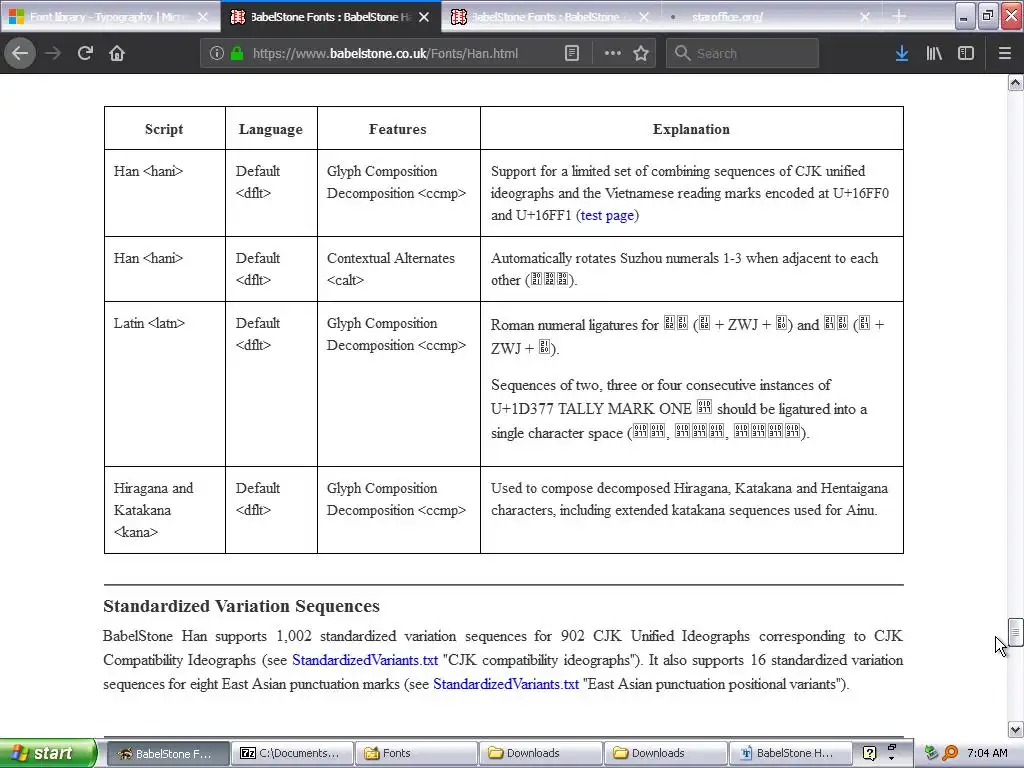Open BabelStone H... document taskbar window
The image size is (1024, 768).
pyautogui.click(x=790, y=753)
